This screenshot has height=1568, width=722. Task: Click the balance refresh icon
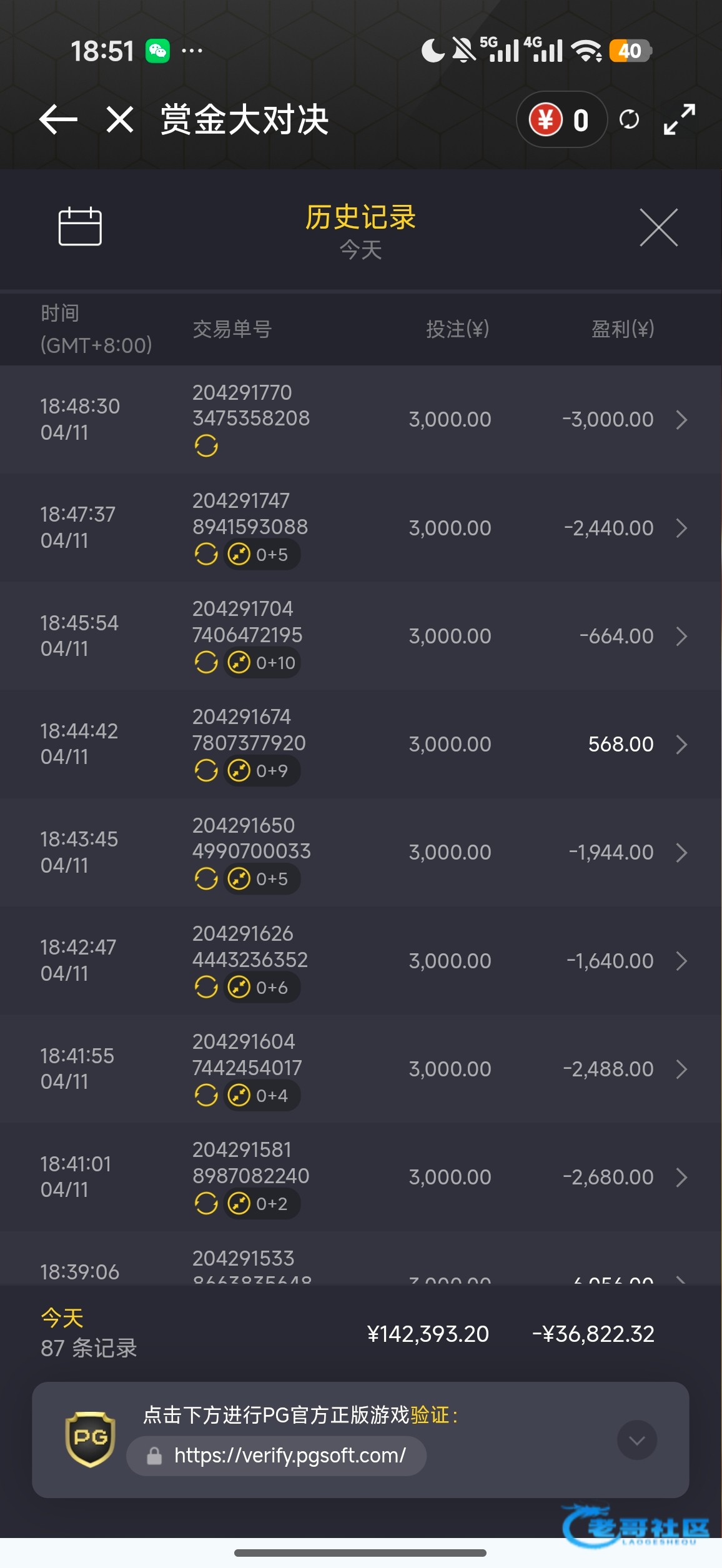pos(629,119)
